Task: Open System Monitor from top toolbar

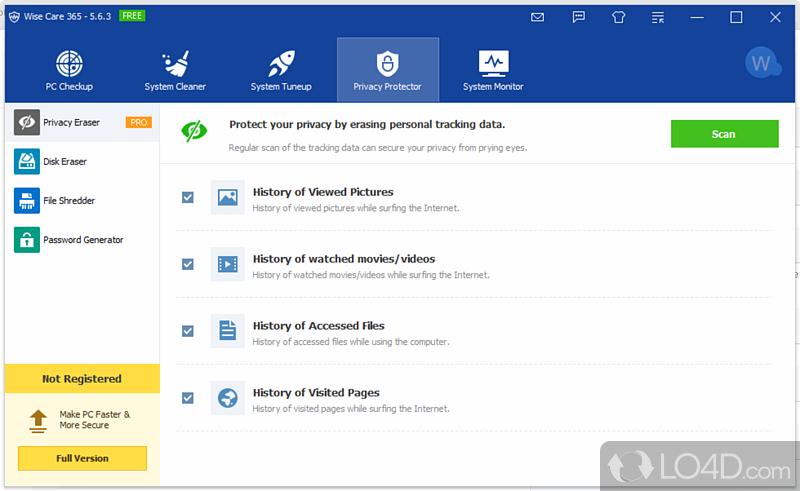Action: click(x=493, y=70)
